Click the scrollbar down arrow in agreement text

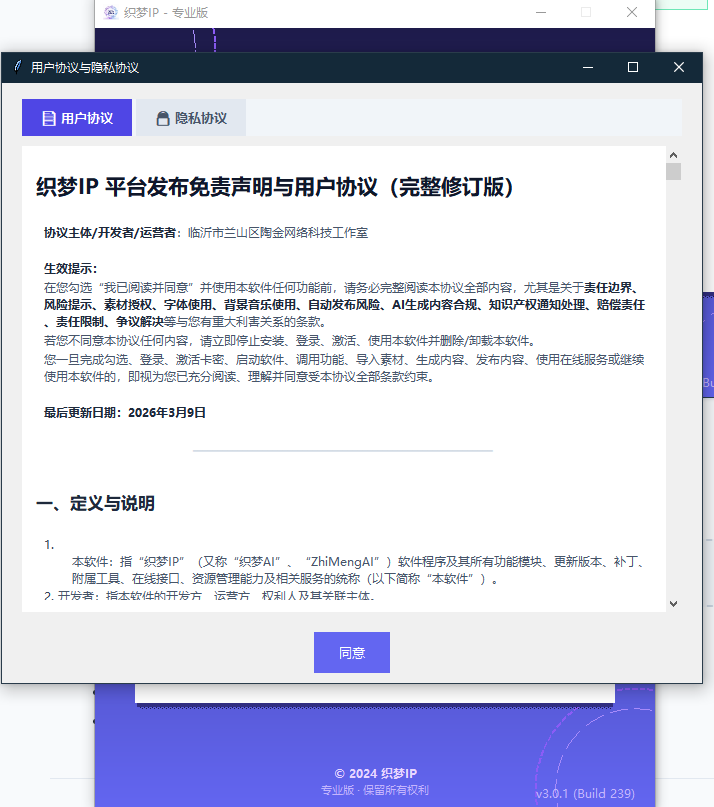673,604
